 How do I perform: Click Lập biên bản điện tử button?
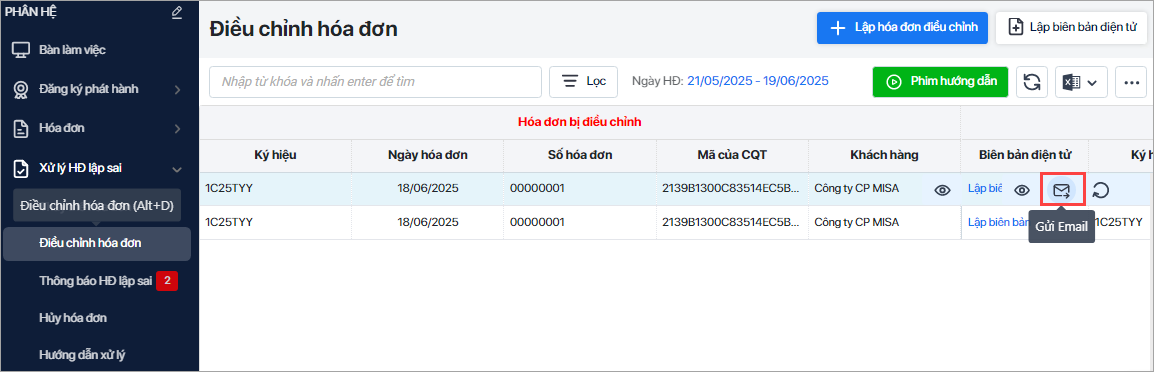tap(1073, 28)
